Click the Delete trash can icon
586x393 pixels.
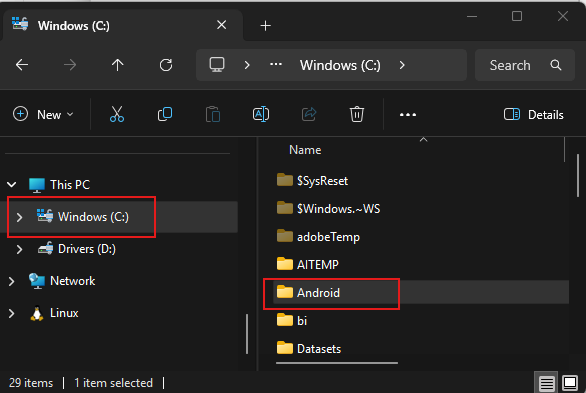click(x=357, y=114)
